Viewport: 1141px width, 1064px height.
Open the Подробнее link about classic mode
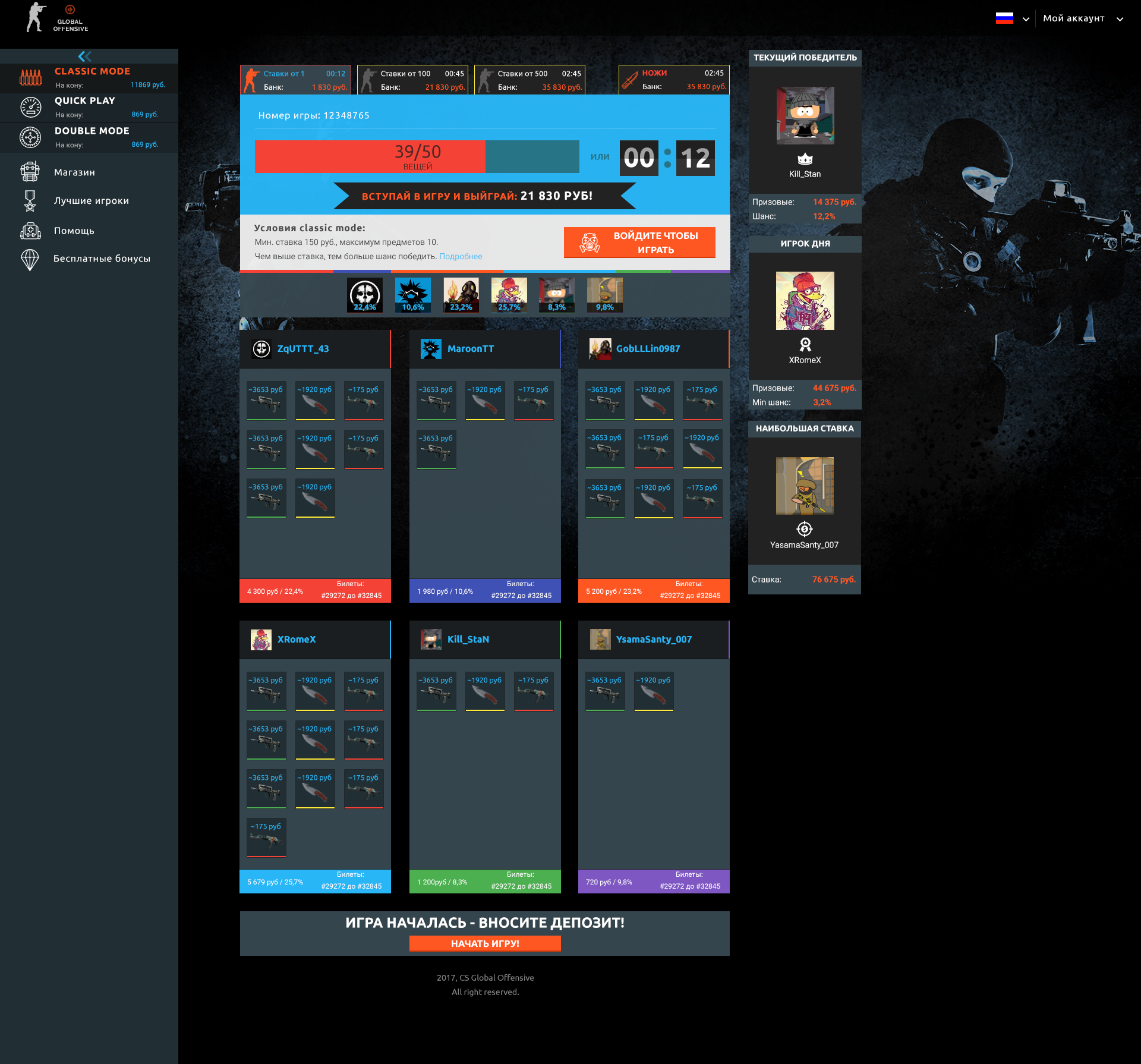(461, 256)
